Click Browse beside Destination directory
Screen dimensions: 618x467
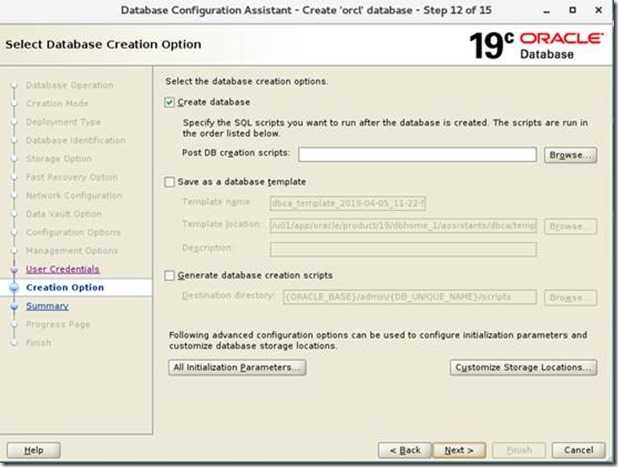[570, 298]
